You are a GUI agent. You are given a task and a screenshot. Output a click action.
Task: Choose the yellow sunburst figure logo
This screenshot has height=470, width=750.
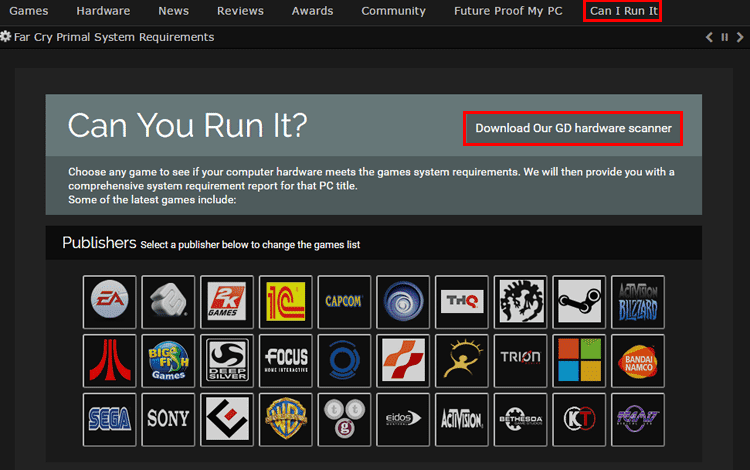pyautogui.click(x=462, y=361)
